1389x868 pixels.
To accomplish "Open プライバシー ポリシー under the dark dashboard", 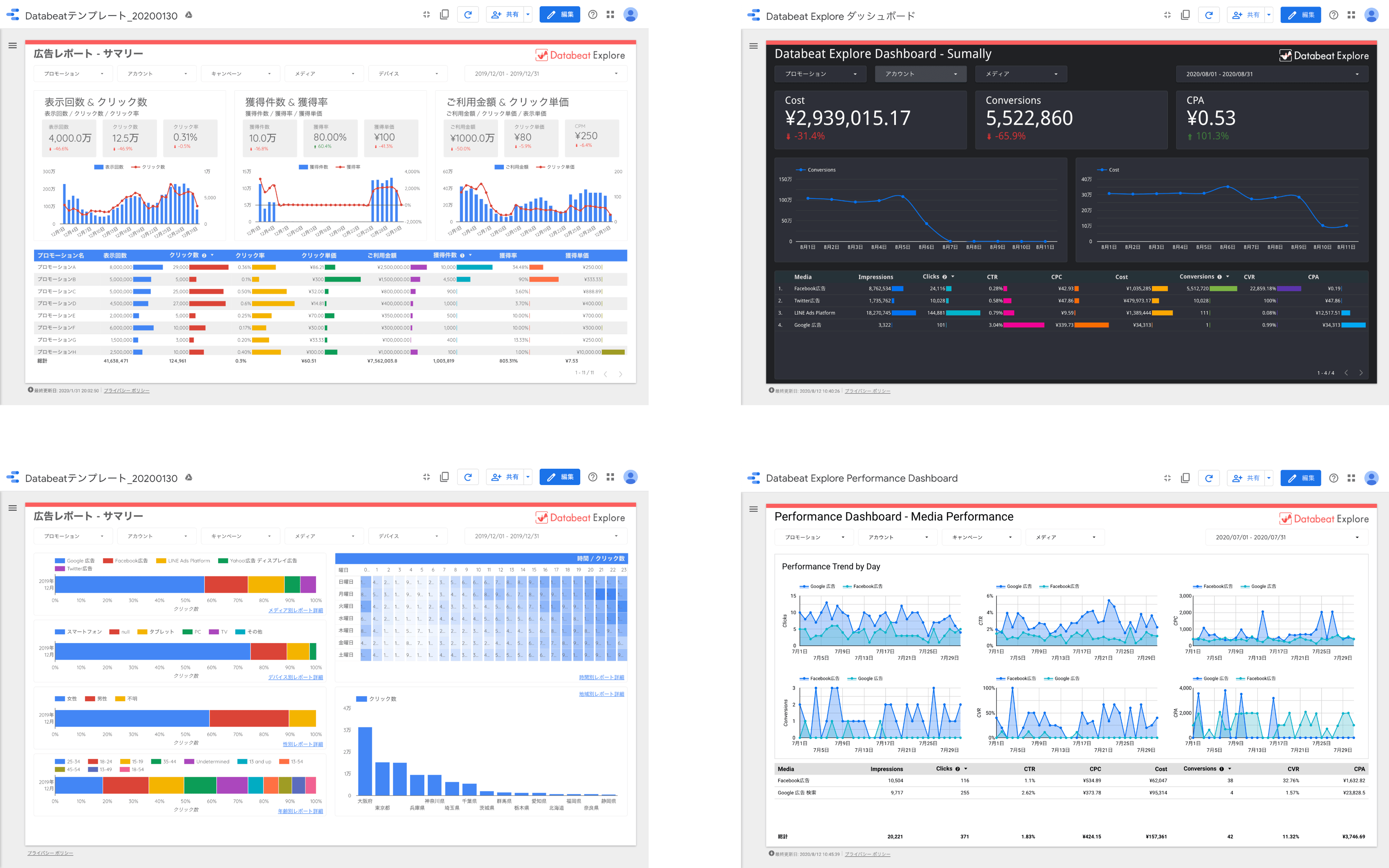I will point(867,391).
